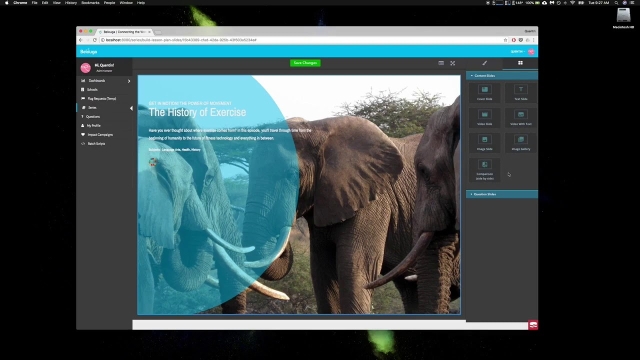
Task: Add an Image Gallery slide
Action: (520, 143)
